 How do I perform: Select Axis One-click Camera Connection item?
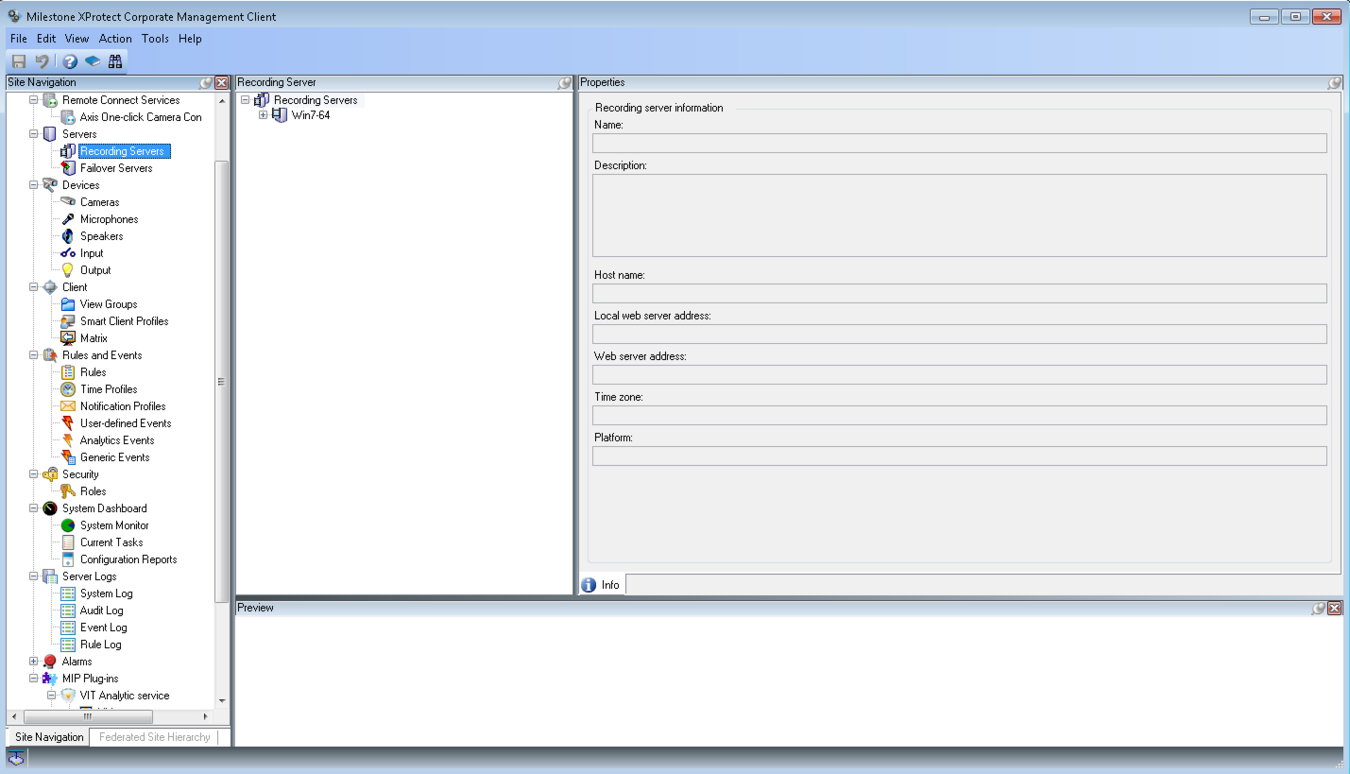point(140,117)
